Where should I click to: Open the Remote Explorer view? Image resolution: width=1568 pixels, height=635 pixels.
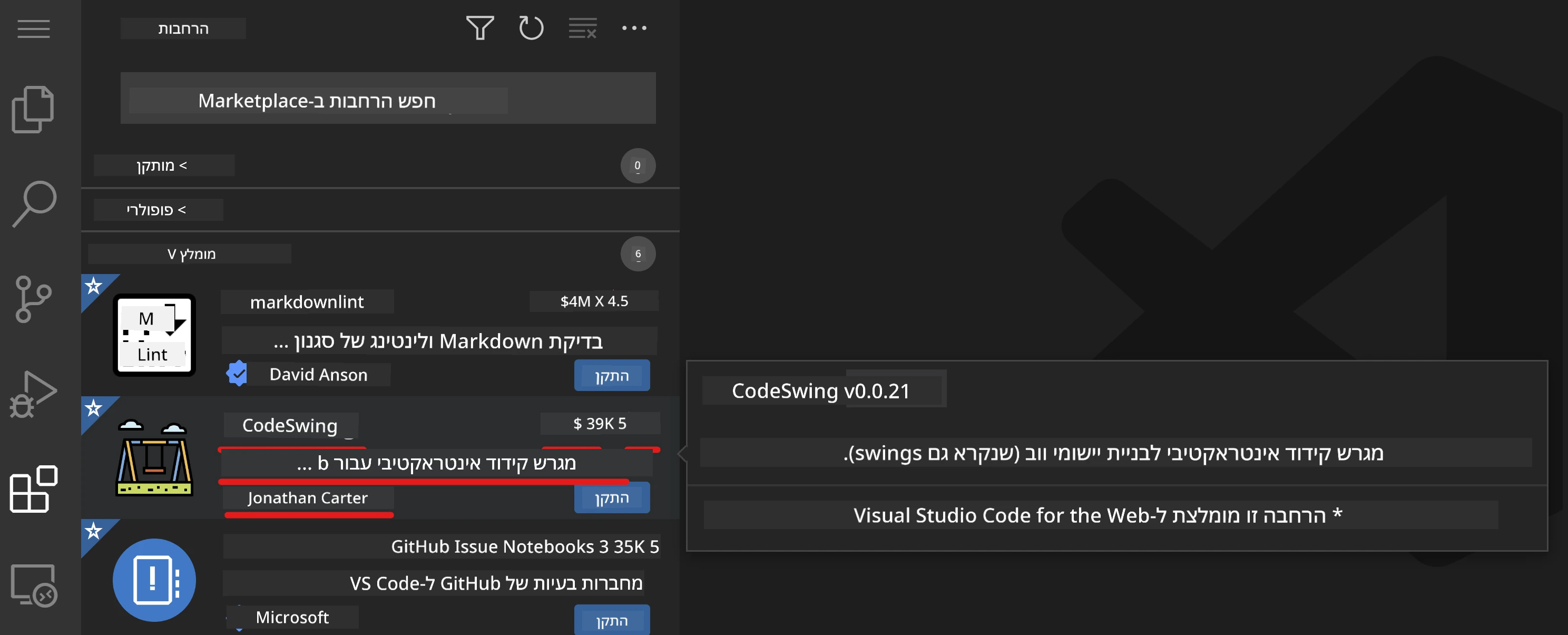(34, 585)
